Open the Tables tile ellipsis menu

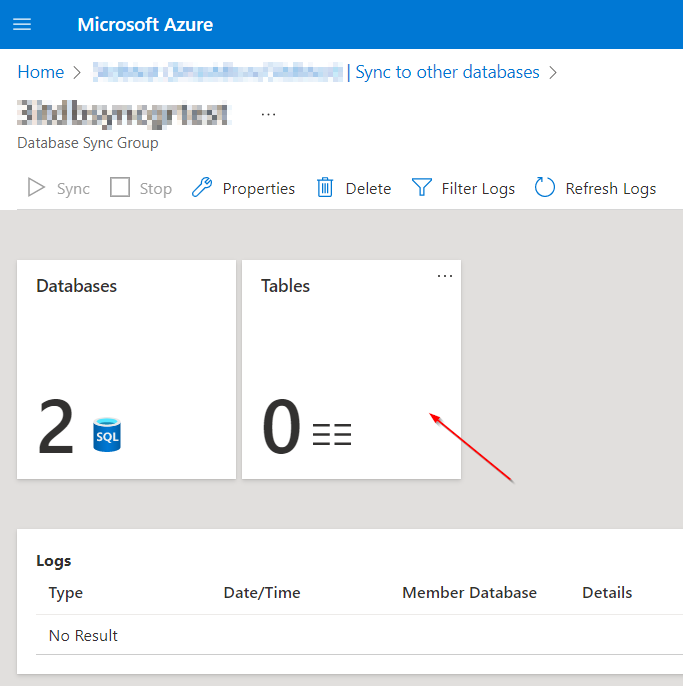[445, 276]
